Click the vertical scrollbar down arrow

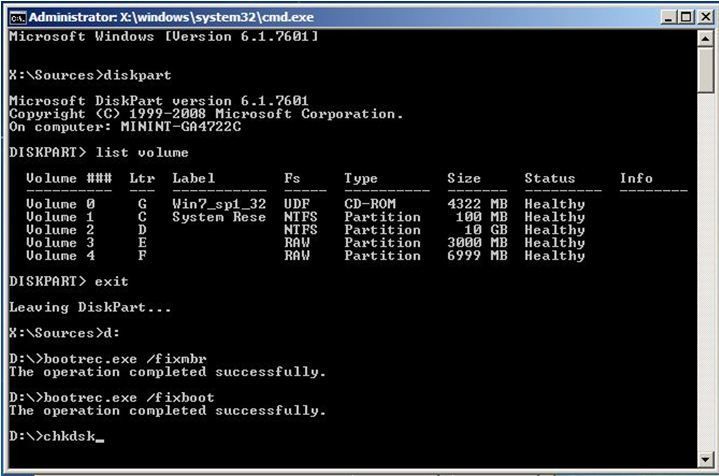[703, 461]
